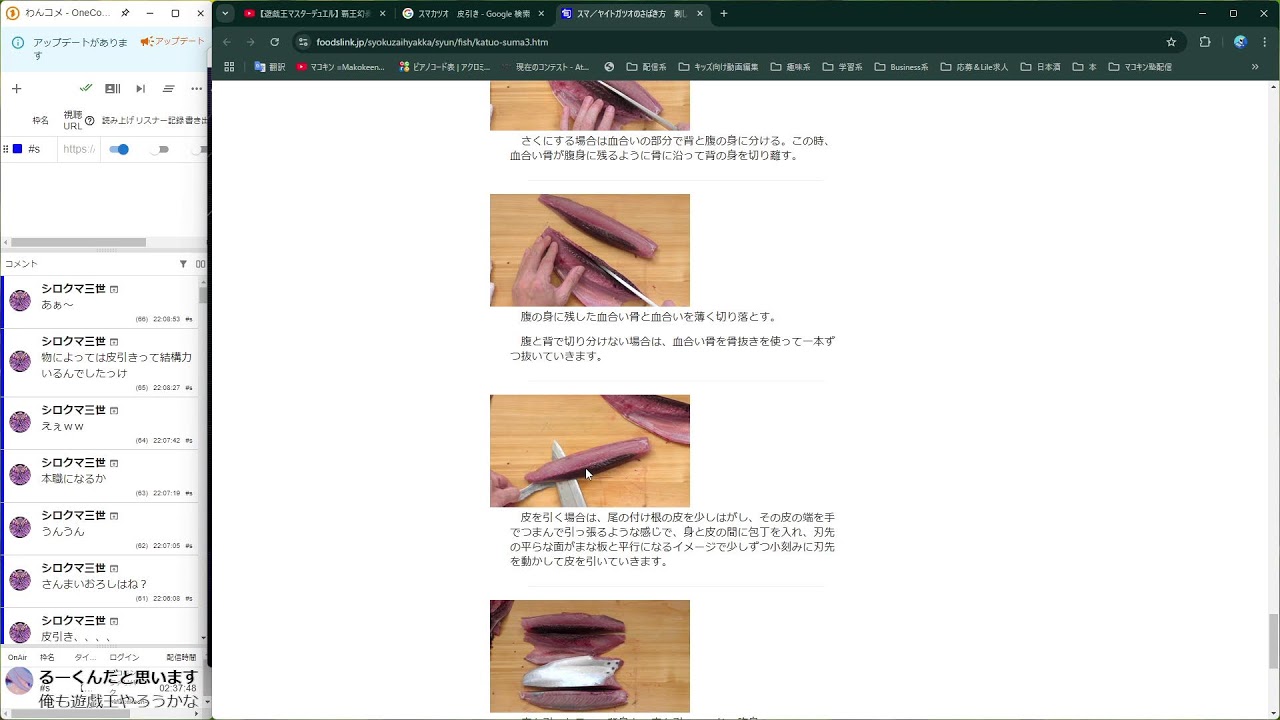Open the マコキン =Makokeen bookmark
1280x720 pixels.
tap(341, 67)
